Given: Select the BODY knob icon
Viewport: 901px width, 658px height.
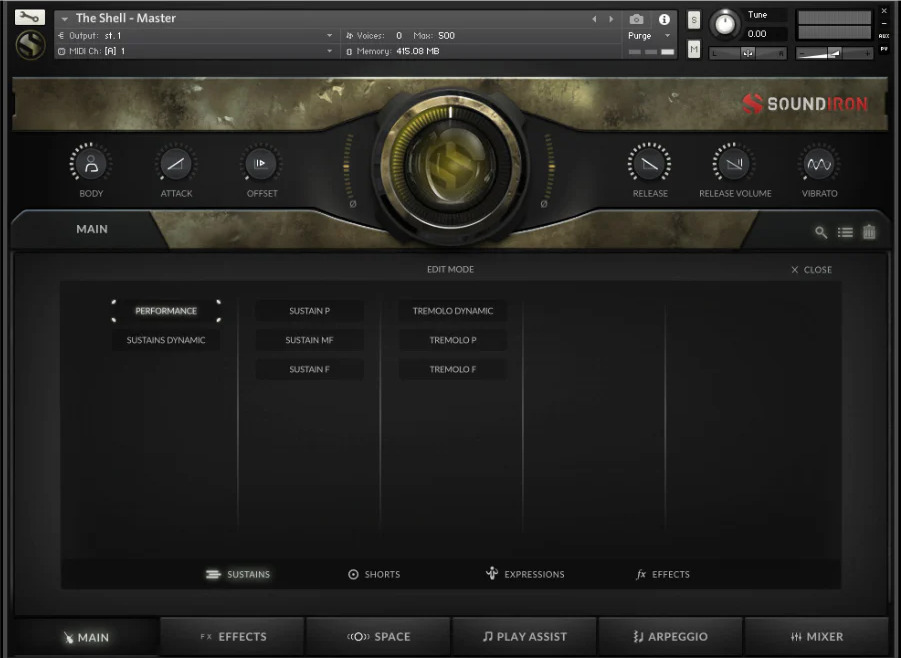Looking at the screenshot, I should (x=90, y=163).
